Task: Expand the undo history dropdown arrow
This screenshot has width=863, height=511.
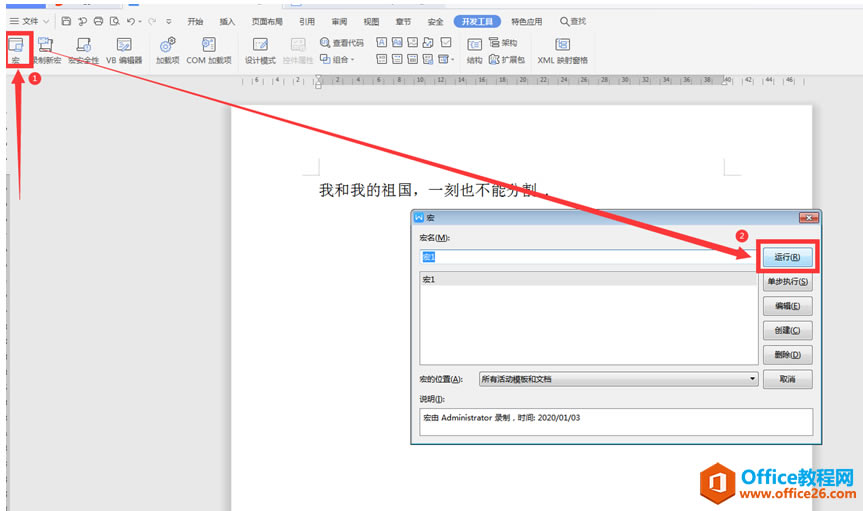Action: click(140, 21)
